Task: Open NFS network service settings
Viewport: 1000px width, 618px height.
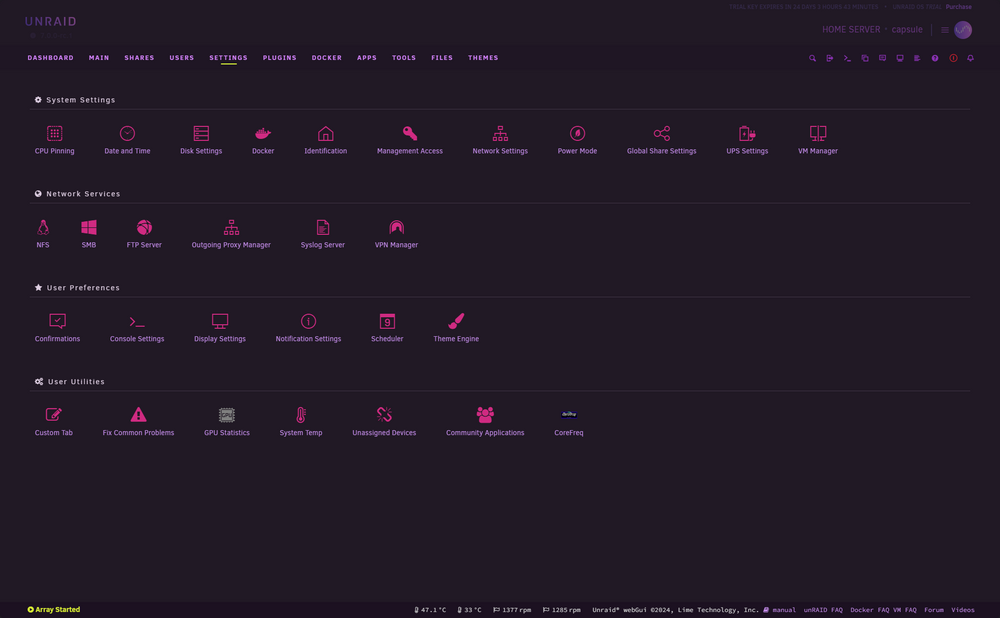Action: (43, 234)
